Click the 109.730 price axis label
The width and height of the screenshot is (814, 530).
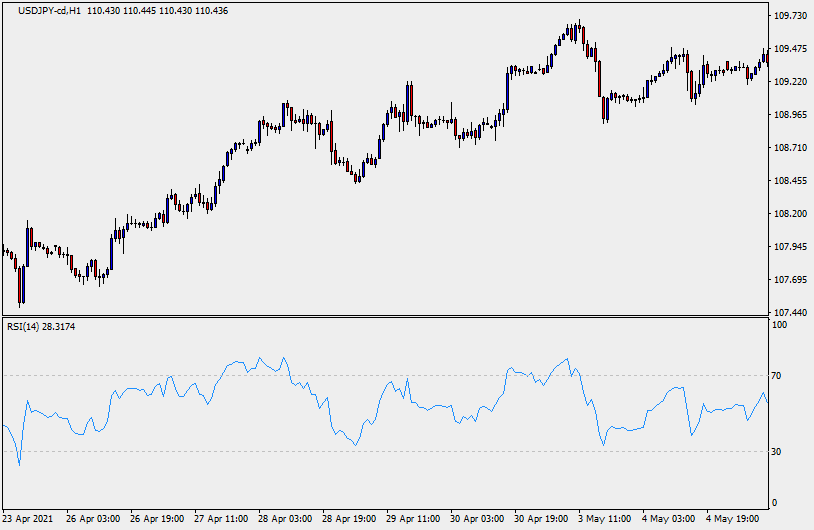click(x=790, y=16)
